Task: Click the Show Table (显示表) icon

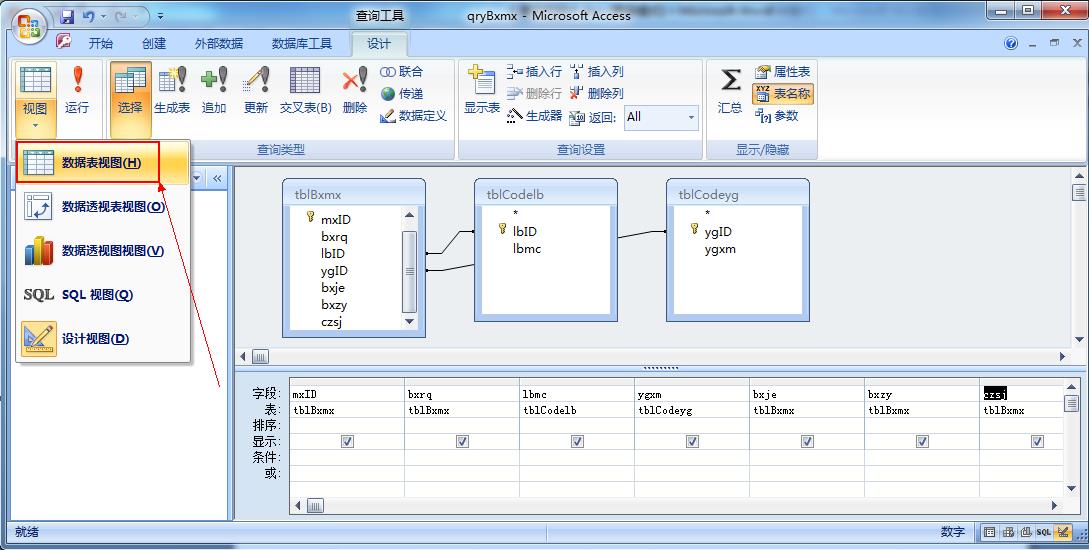Action: [482, 90]
